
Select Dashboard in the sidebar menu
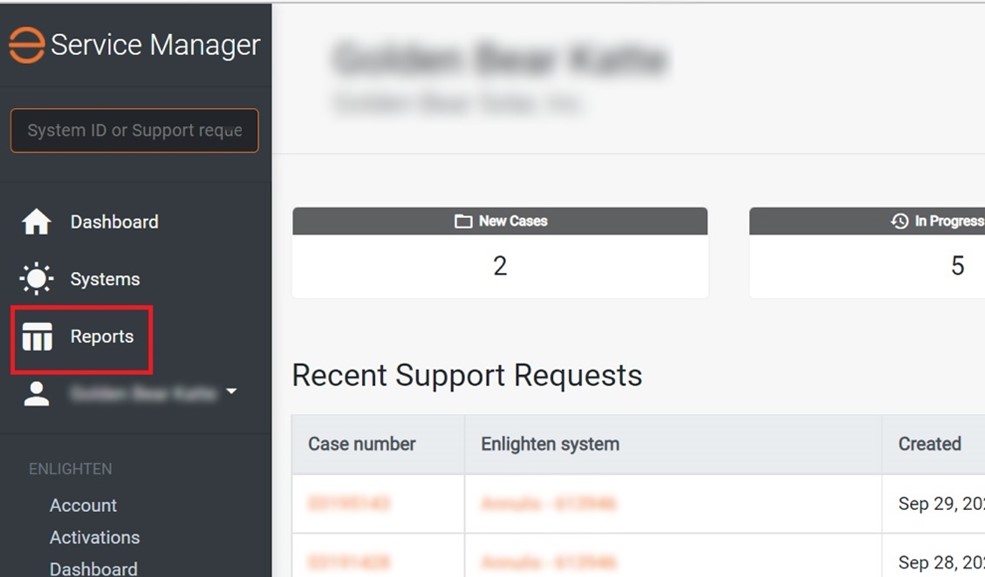pos(113,221)
